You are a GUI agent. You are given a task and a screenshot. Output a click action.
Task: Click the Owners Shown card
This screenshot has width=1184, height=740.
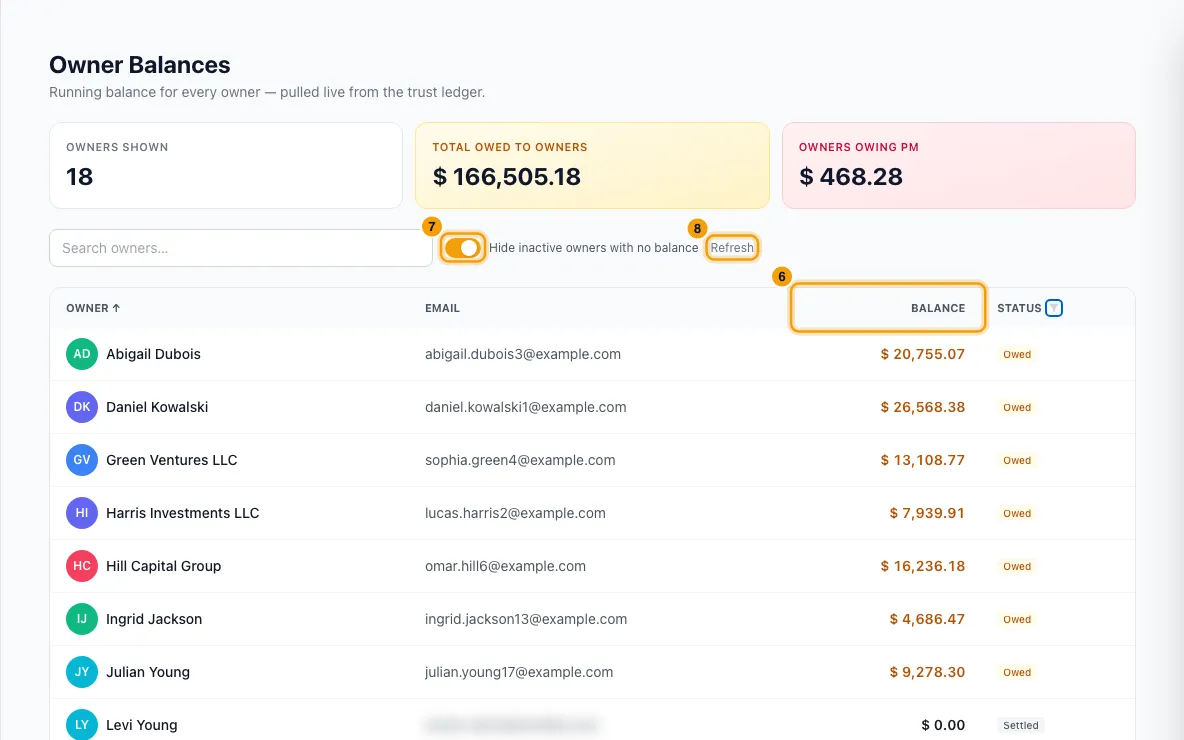coord(226,165)
